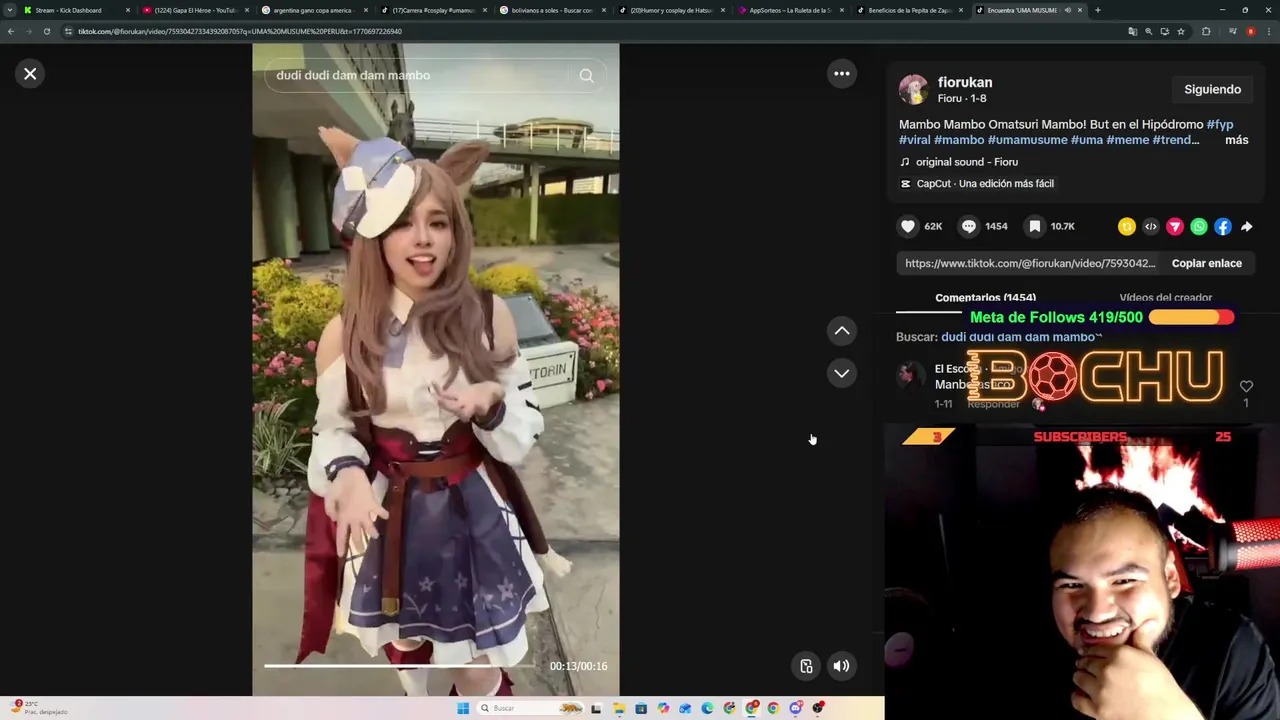1280x720 pixels.
Task: Go to previous video with up chevron
Action: [x=842, y=331]
